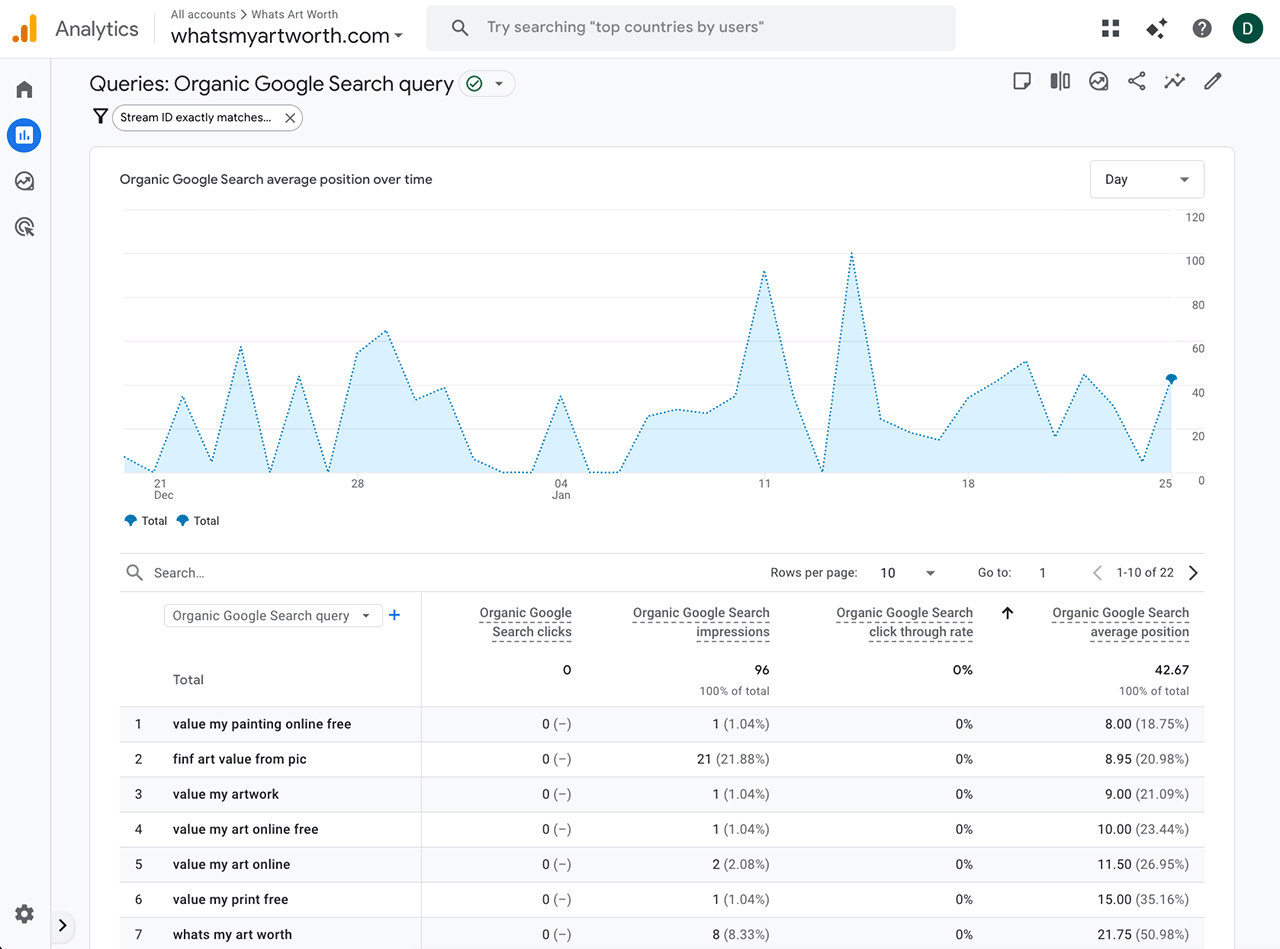Switch account using whatsmyartworth.com property selector
The width and height of the screenshot is (1280, 949).
[x=289, y=36]
